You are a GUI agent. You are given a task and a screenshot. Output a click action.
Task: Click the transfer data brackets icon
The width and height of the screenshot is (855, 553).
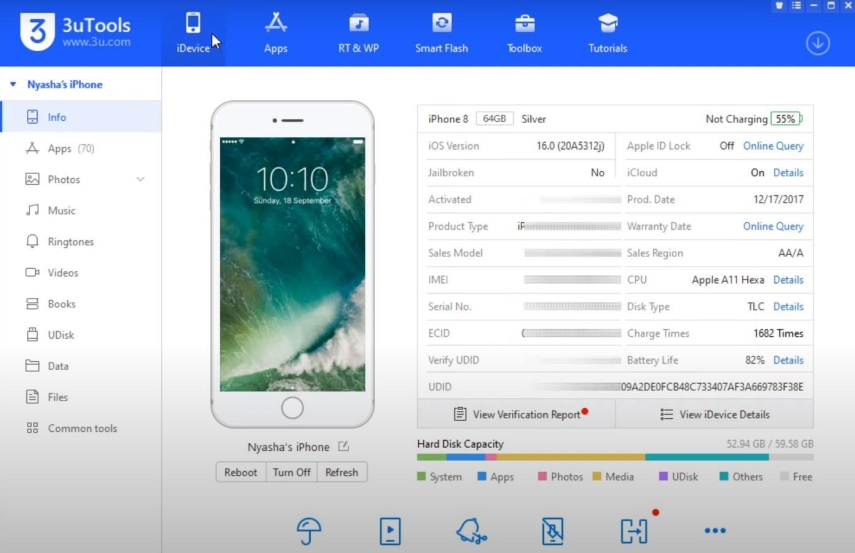[x=634, y=531]
